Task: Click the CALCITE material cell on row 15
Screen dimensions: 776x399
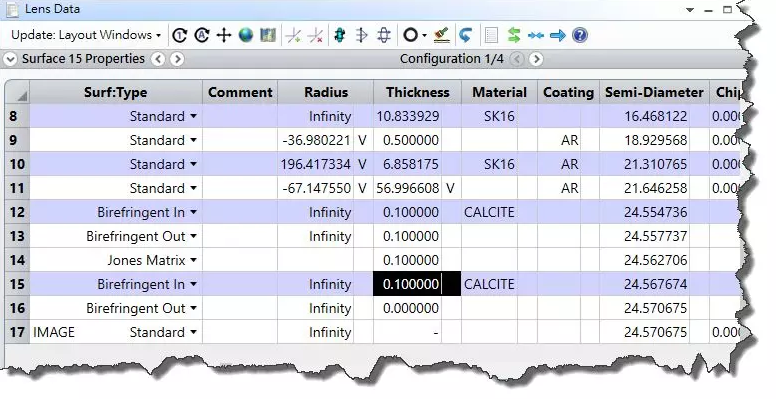Action: [489, 284]
